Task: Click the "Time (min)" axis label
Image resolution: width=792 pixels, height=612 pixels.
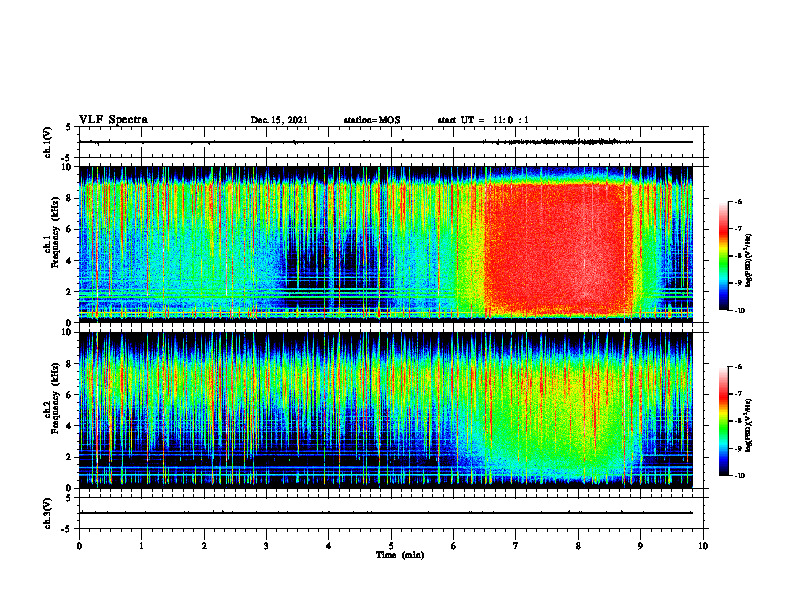Action: coord(400,555)
